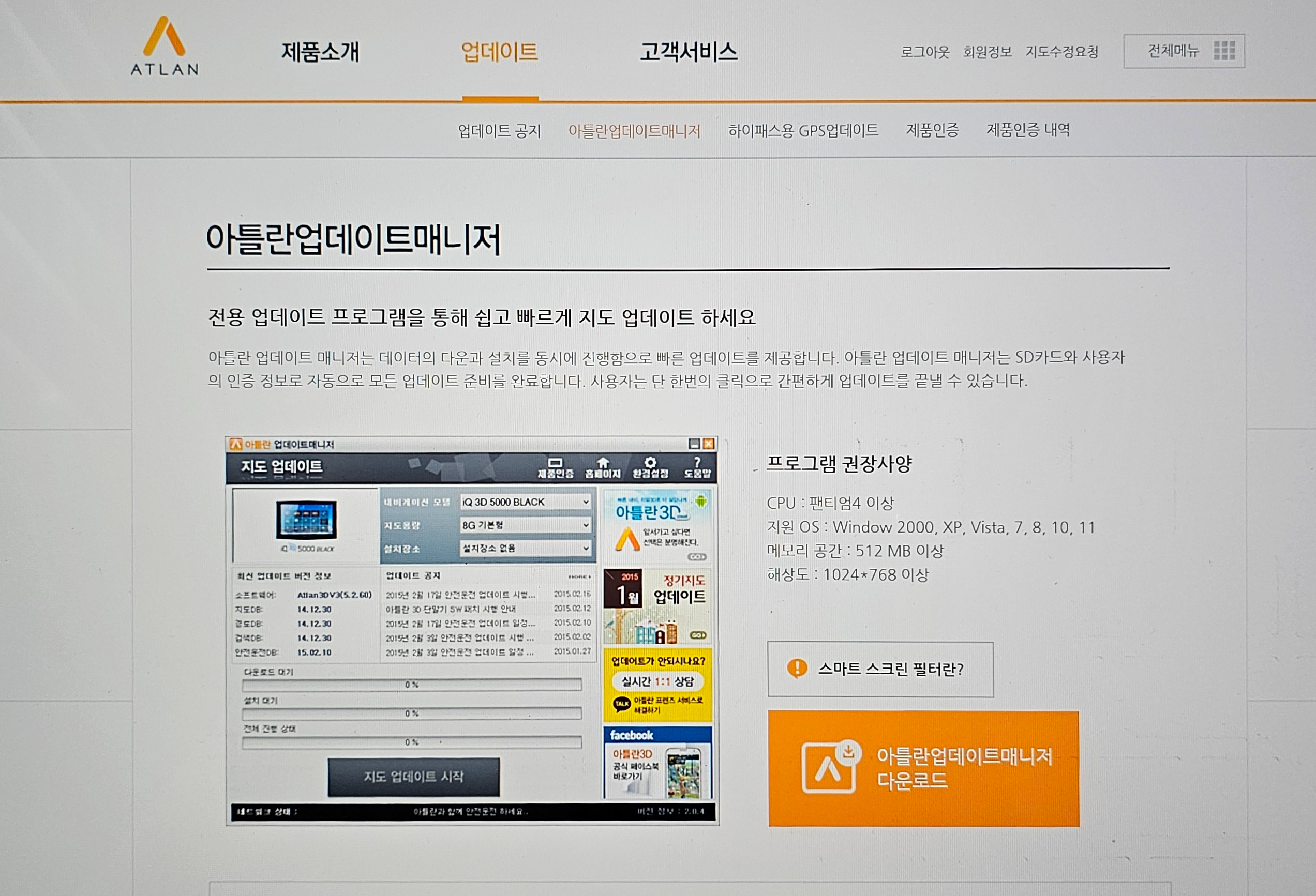Open the 고객서비스 menu
This screenshot has width=1316, height=896.
coord(689,52)
